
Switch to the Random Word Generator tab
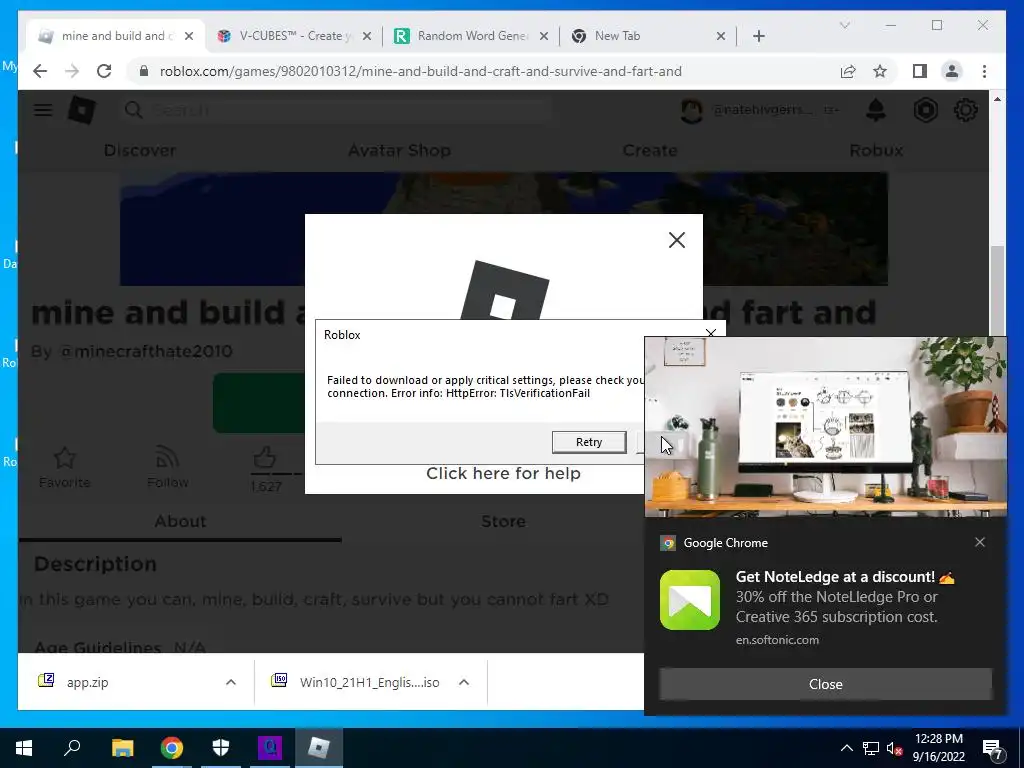click(x=472, y=36)
